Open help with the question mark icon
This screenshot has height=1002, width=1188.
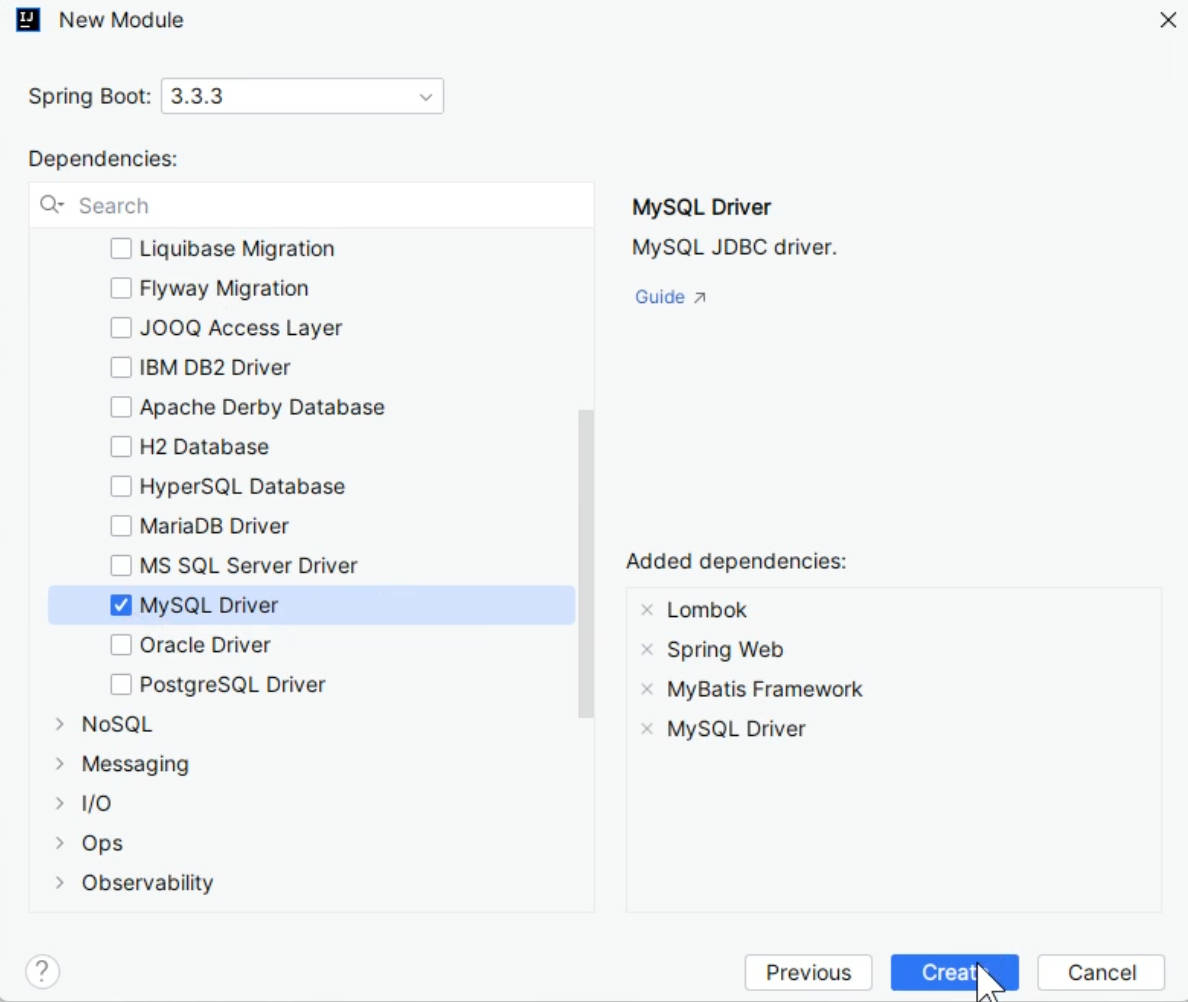(43, 971)
